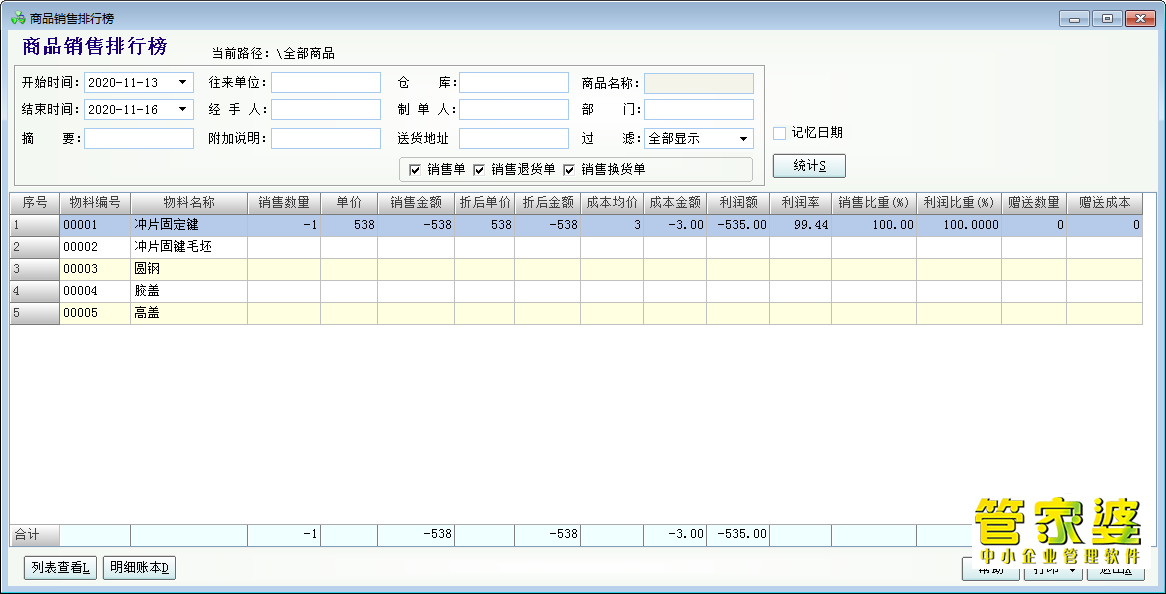
Task: Sort by the 物料名称 column header
Action: click(x=189, y=203)
